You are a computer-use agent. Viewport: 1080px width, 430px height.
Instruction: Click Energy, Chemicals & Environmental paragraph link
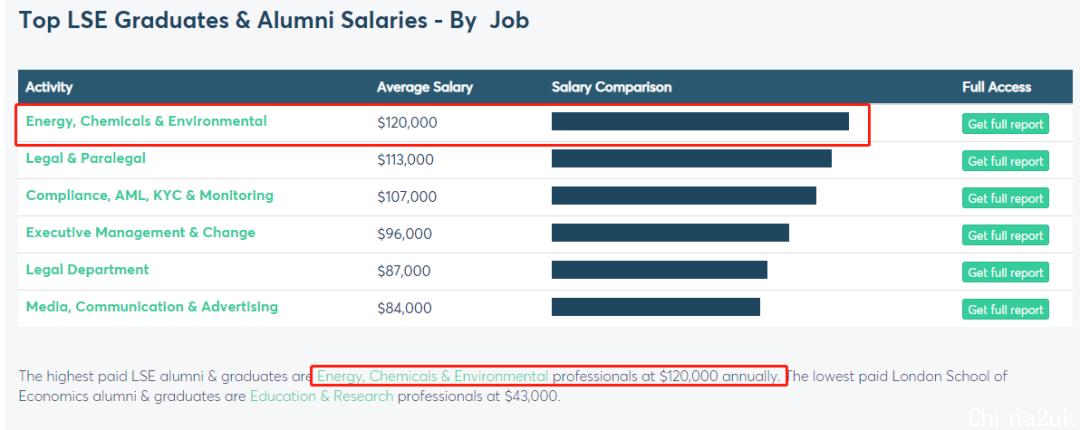(433, 376)
